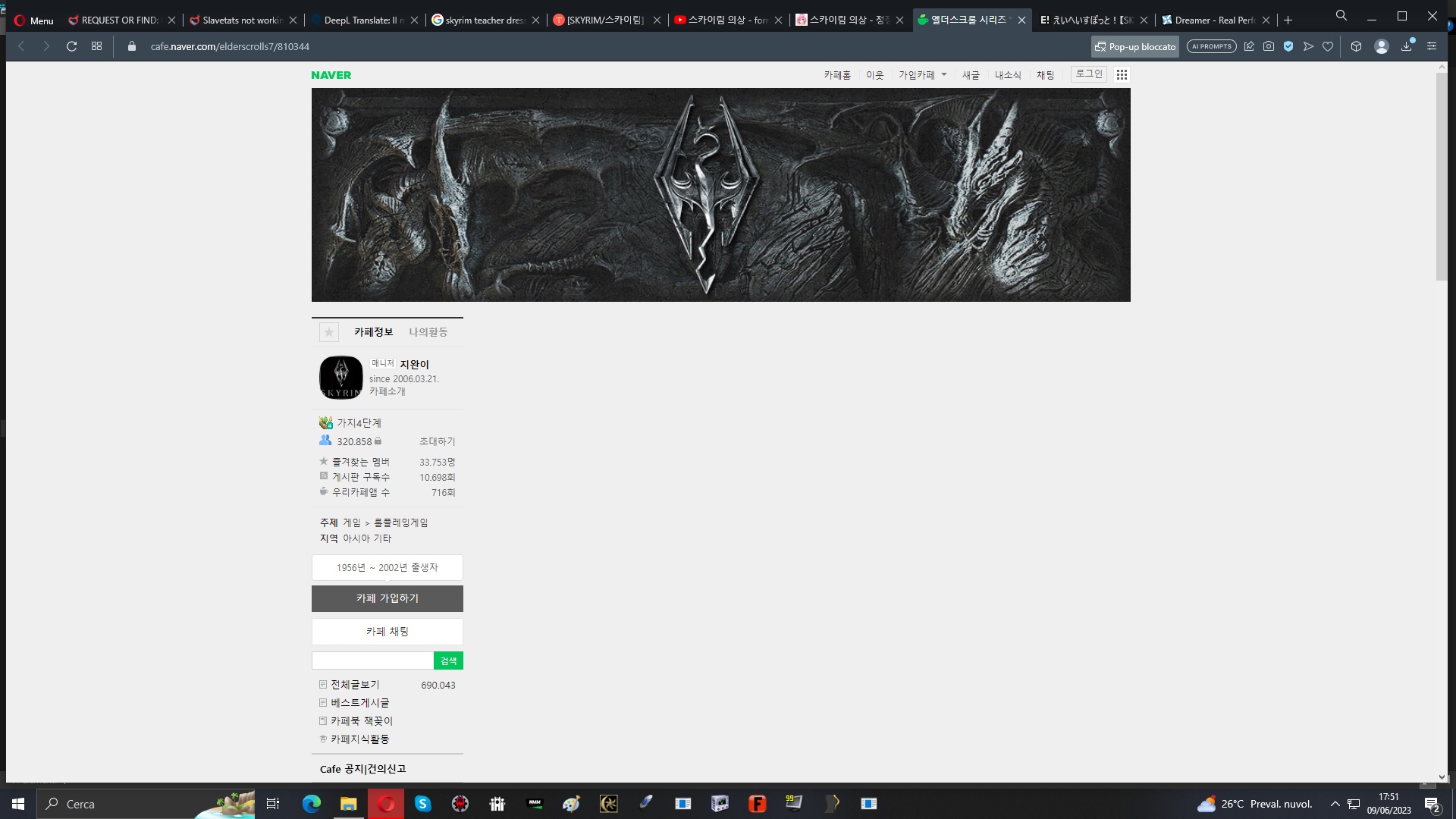Image resolution: width=1456 pixels, height=819 pixels.
Task: Open a new browser tab
Action: click(1288, 20)
